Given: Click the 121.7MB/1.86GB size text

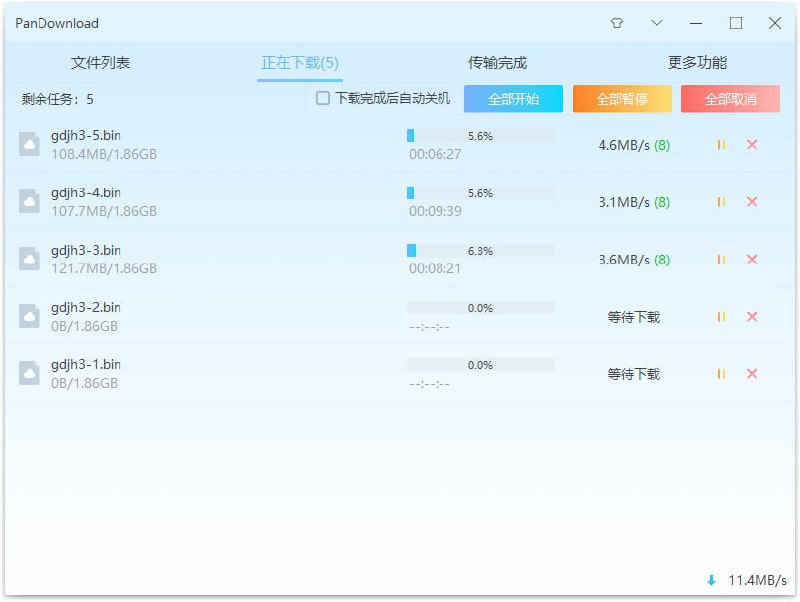Looking at the screenshot, I should click(104, 268).
